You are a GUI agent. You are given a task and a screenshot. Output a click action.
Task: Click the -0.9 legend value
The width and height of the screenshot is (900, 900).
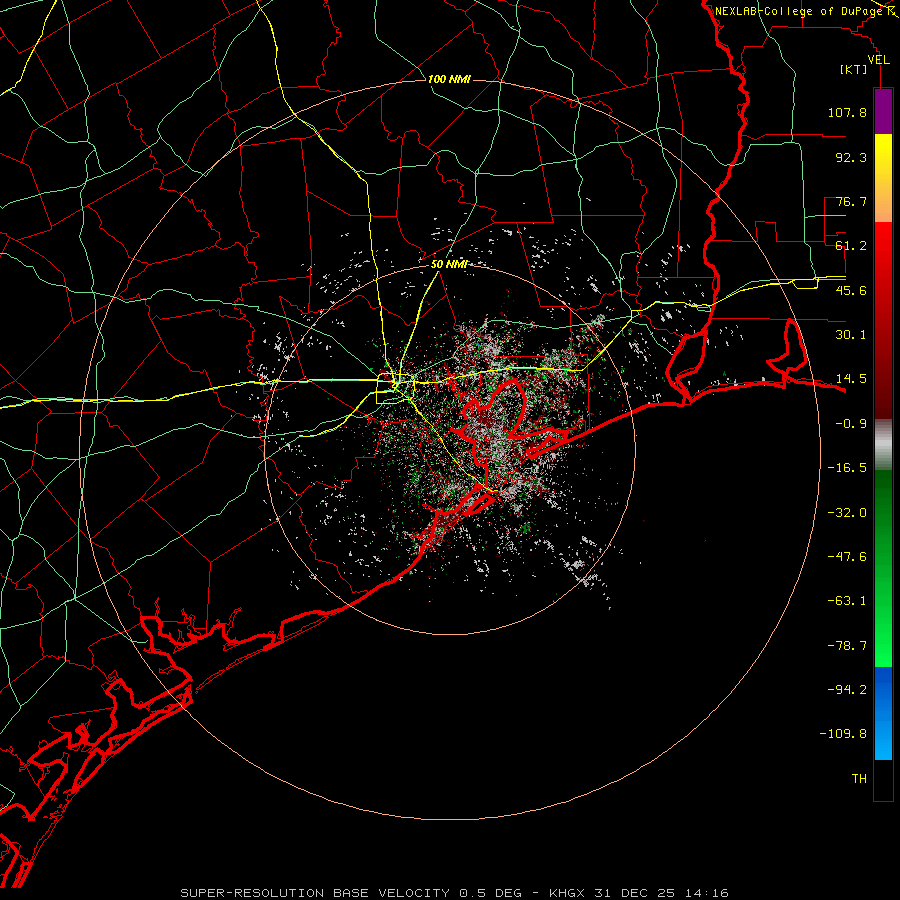[851, 424]
